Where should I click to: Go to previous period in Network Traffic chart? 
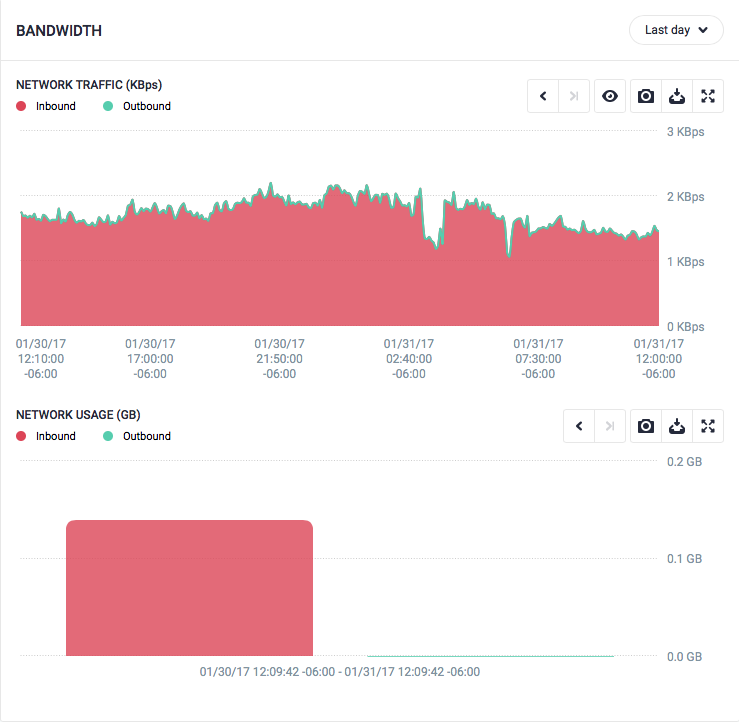pos(543,96)
